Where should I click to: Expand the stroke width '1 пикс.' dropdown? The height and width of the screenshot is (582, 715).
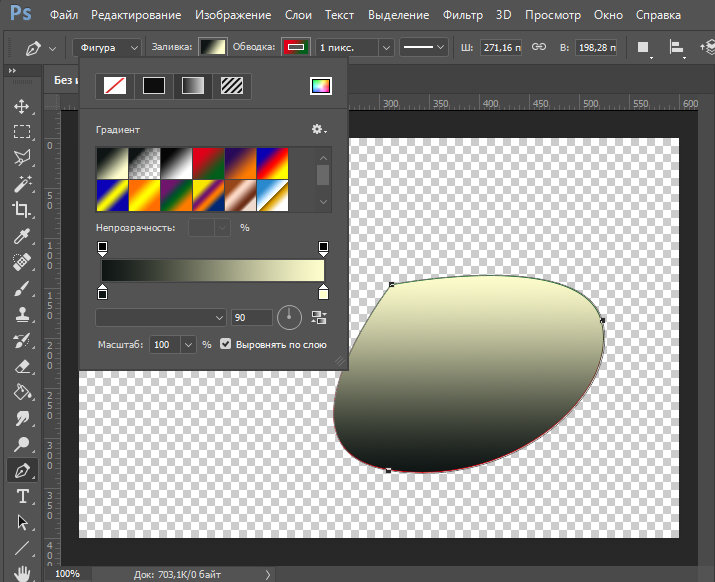(x=385, y=48)
